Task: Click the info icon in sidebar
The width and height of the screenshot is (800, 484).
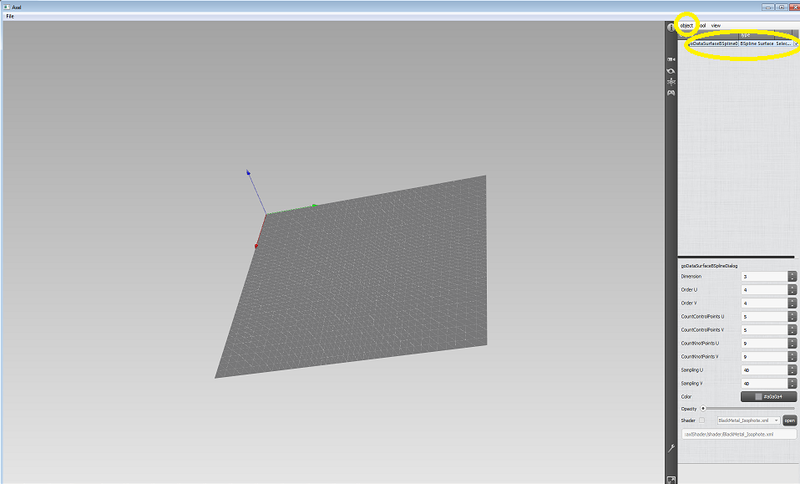Action: [x=671, y=29]
